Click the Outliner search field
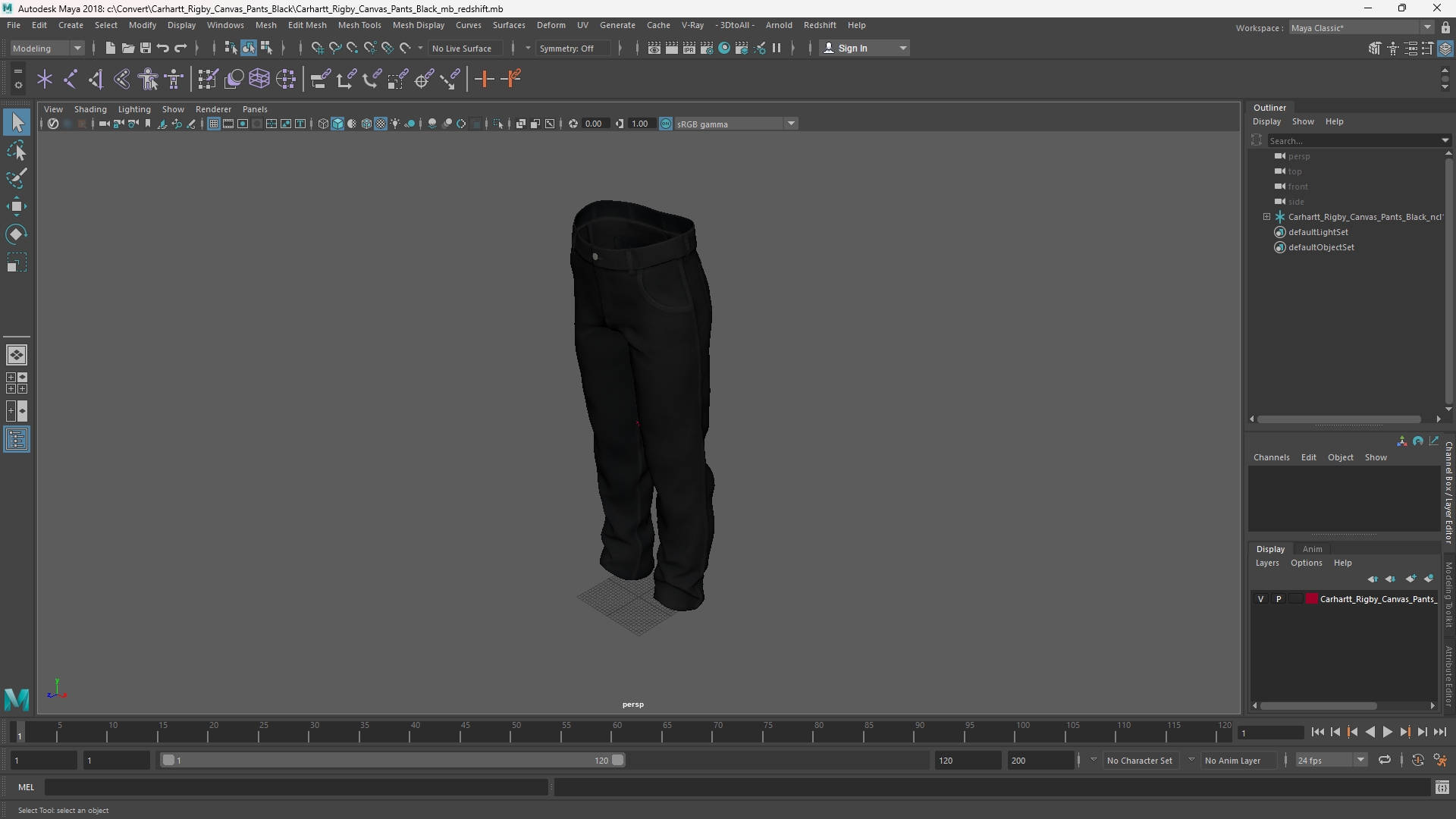 click(1354, 140)
